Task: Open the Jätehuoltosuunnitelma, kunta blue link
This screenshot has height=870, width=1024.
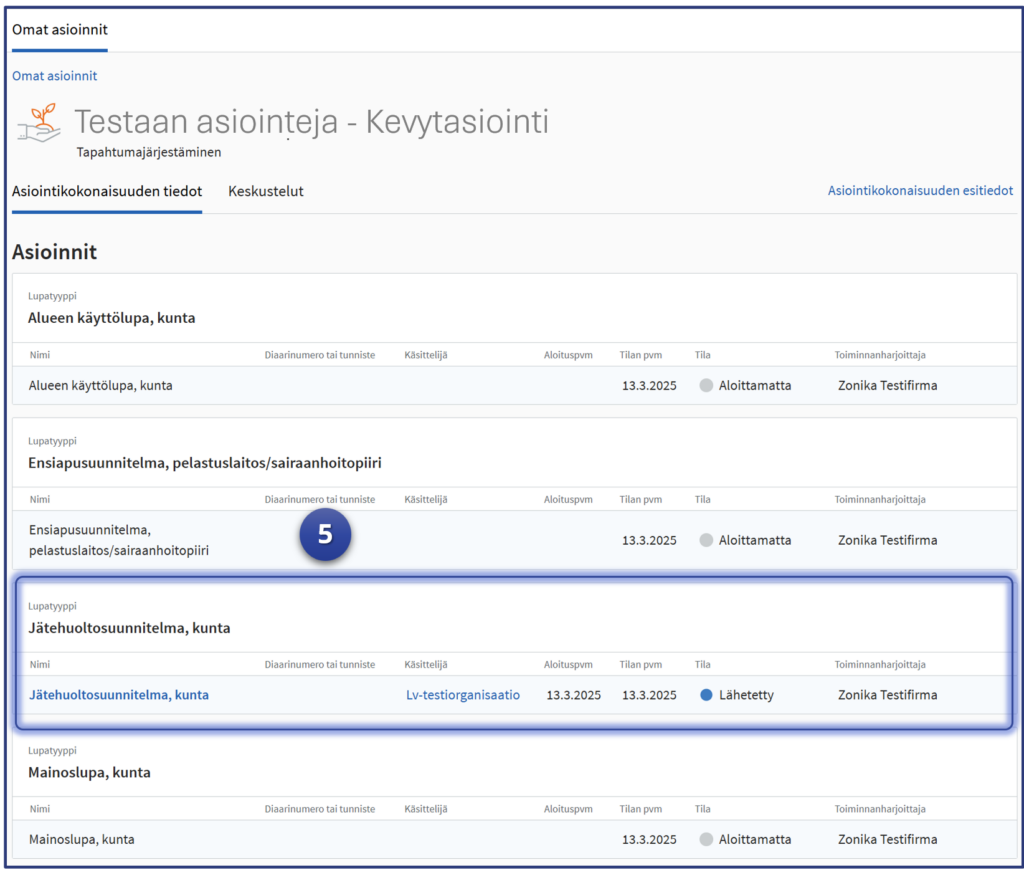Action: point(119,695)
